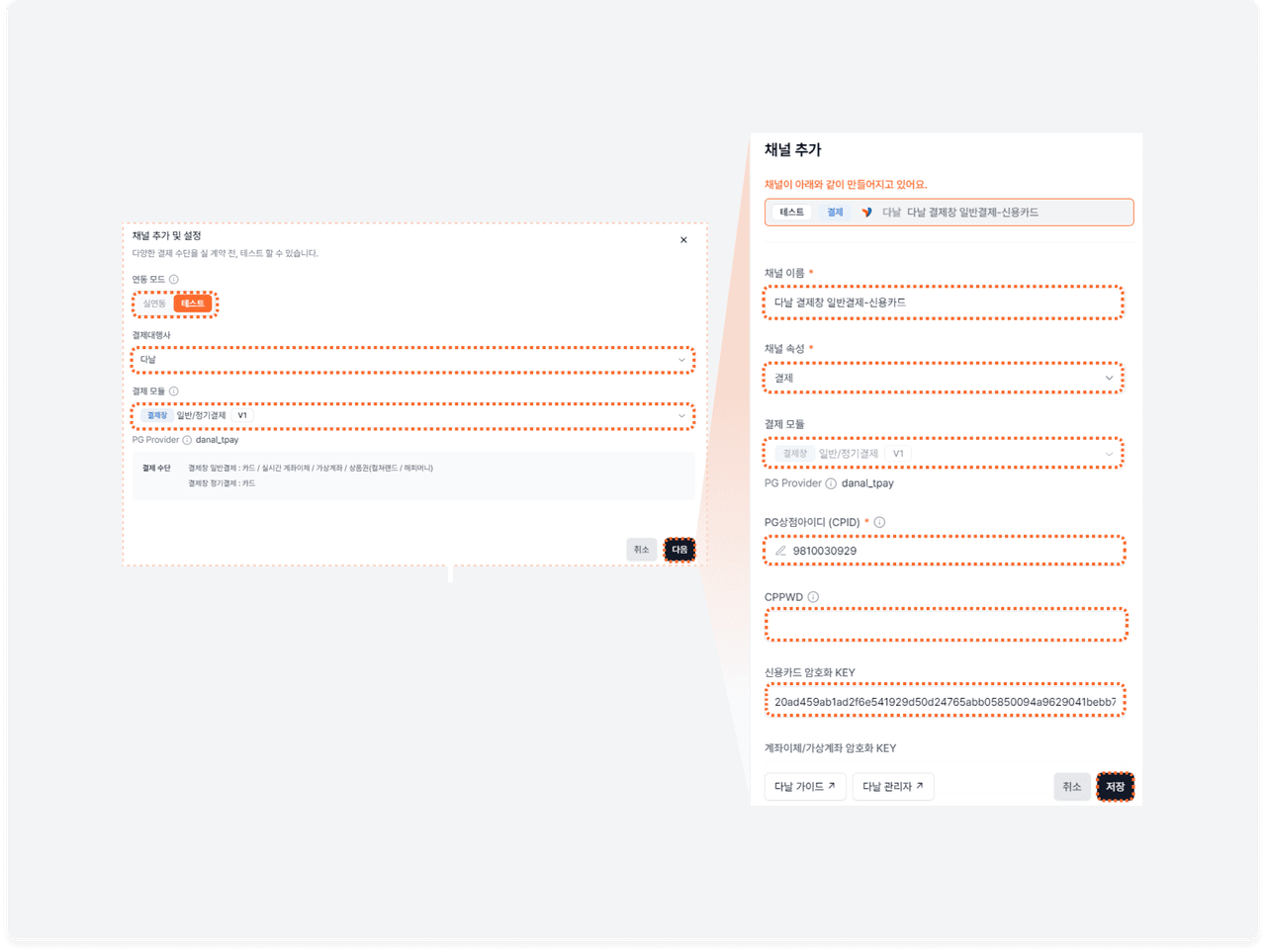
Task: Click info icon beside PG Provider in left dialog
Action: (187, 440)
